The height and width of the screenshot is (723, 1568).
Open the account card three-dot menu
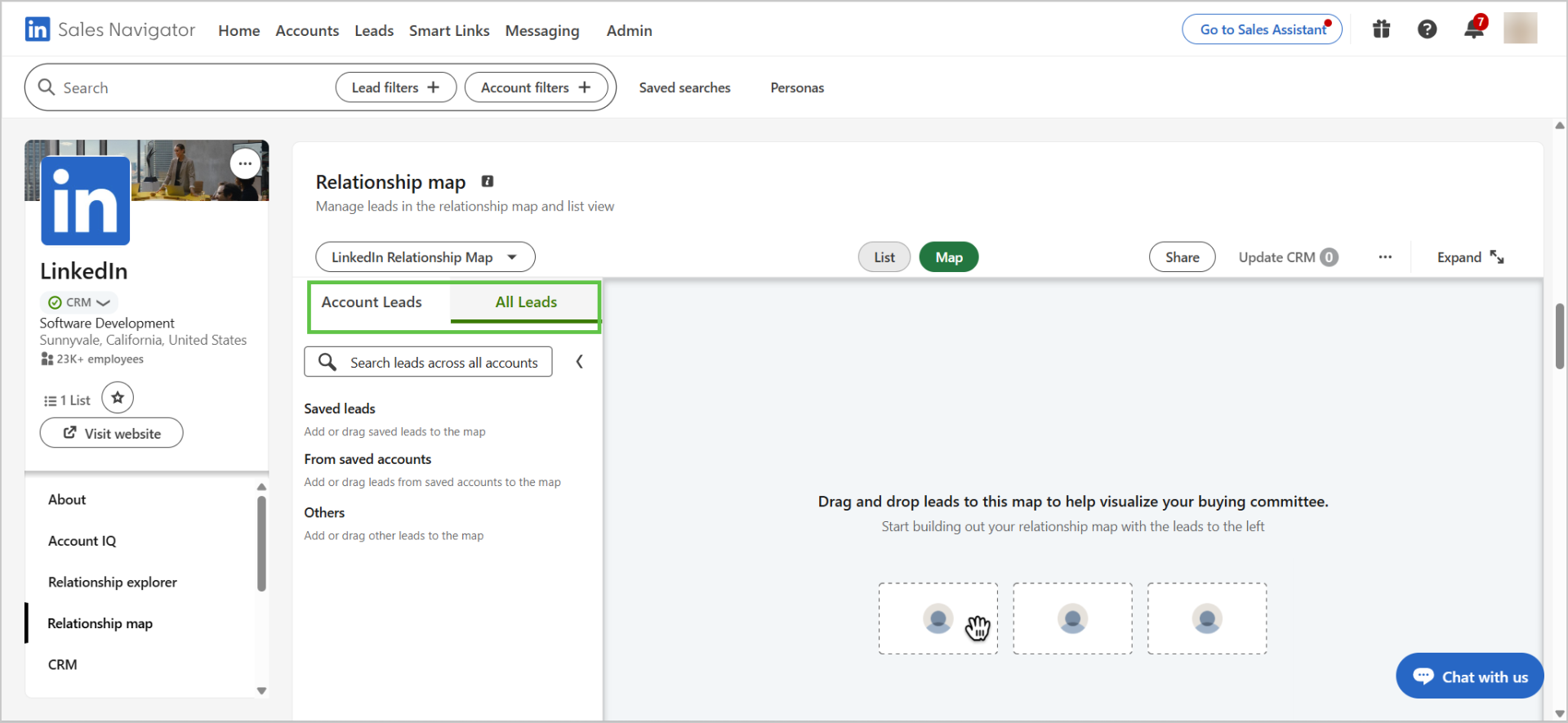(x=245, y=163)
